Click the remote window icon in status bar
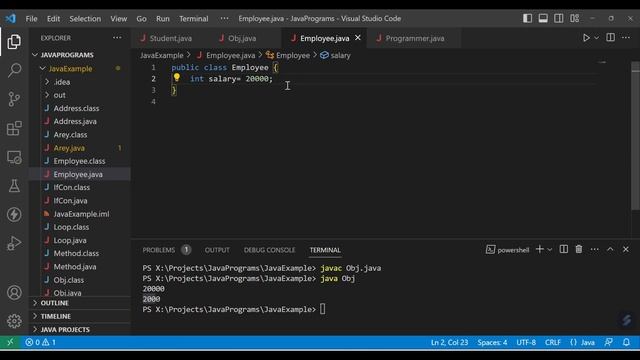640x360 pixels. (x=10, y=342)
